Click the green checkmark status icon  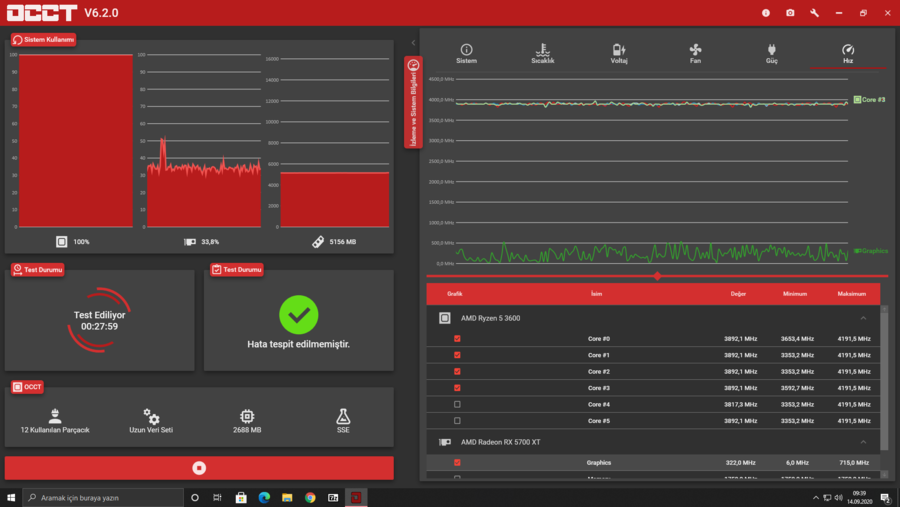point(298,315)
